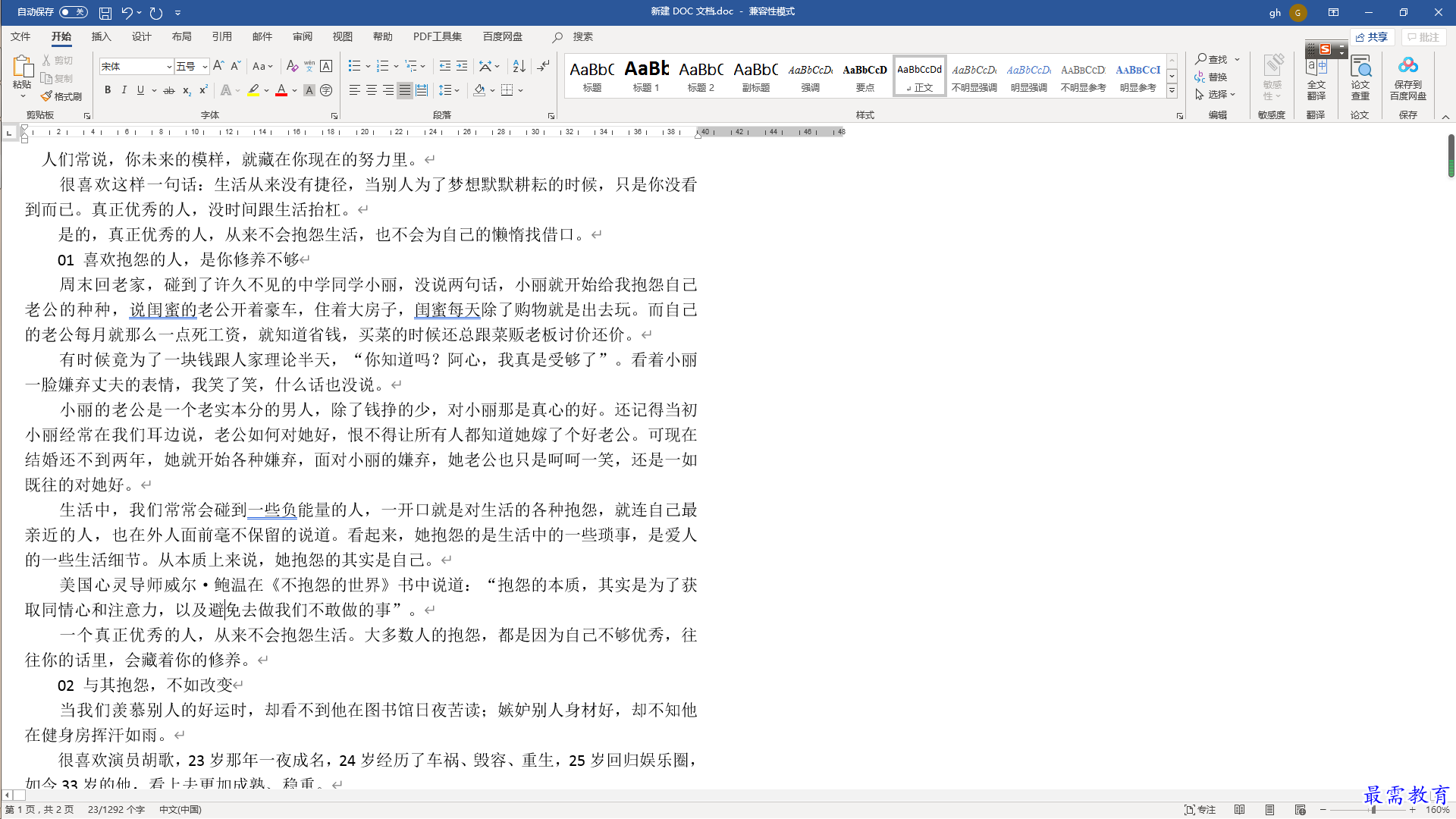Decrease paragraph indent
This screenshot has height=819, width=1456.
(x=445, y=66)
